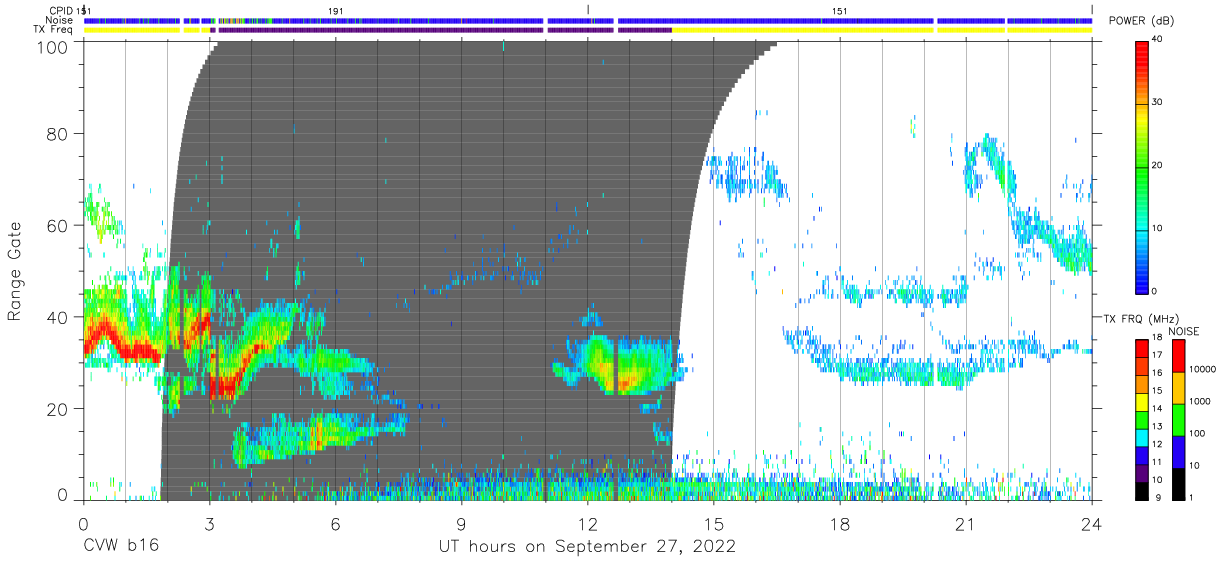Click the 40 label on the POWER colorbar
This screenshot has height=567, width=1228.
click(x=1158, y=40)
